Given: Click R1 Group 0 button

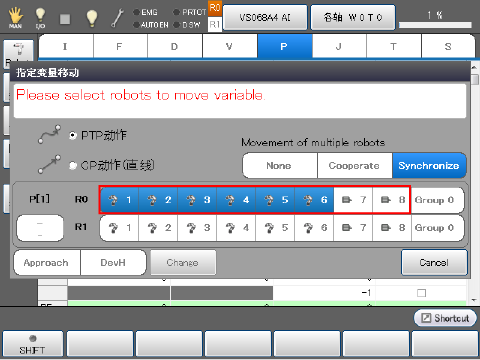Looking at the screenshot, I should coord(438,228).
